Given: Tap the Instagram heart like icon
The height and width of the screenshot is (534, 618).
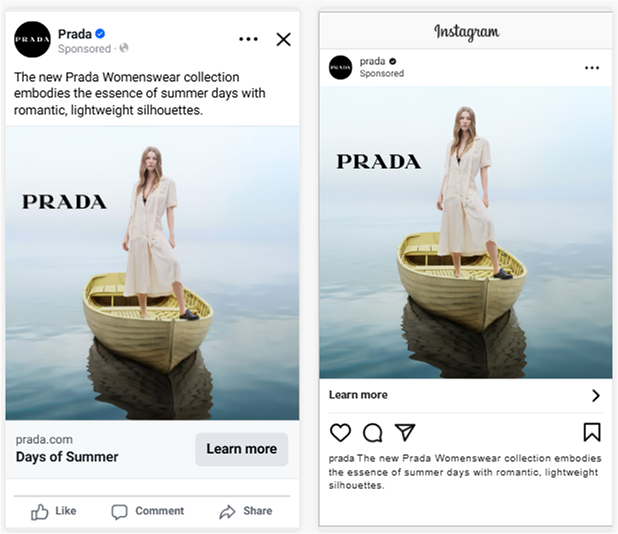Looking at the screenshot, I should pos(340,432).
